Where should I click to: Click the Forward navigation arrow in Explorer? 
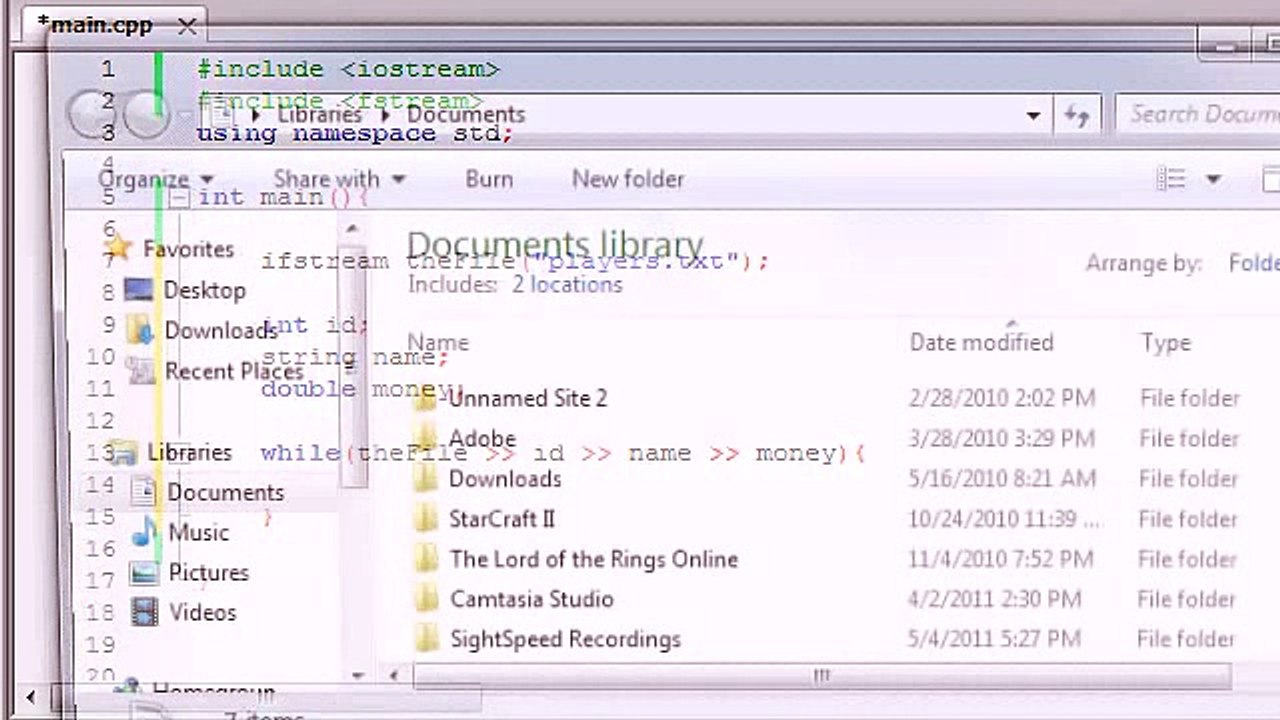point(147,114)
